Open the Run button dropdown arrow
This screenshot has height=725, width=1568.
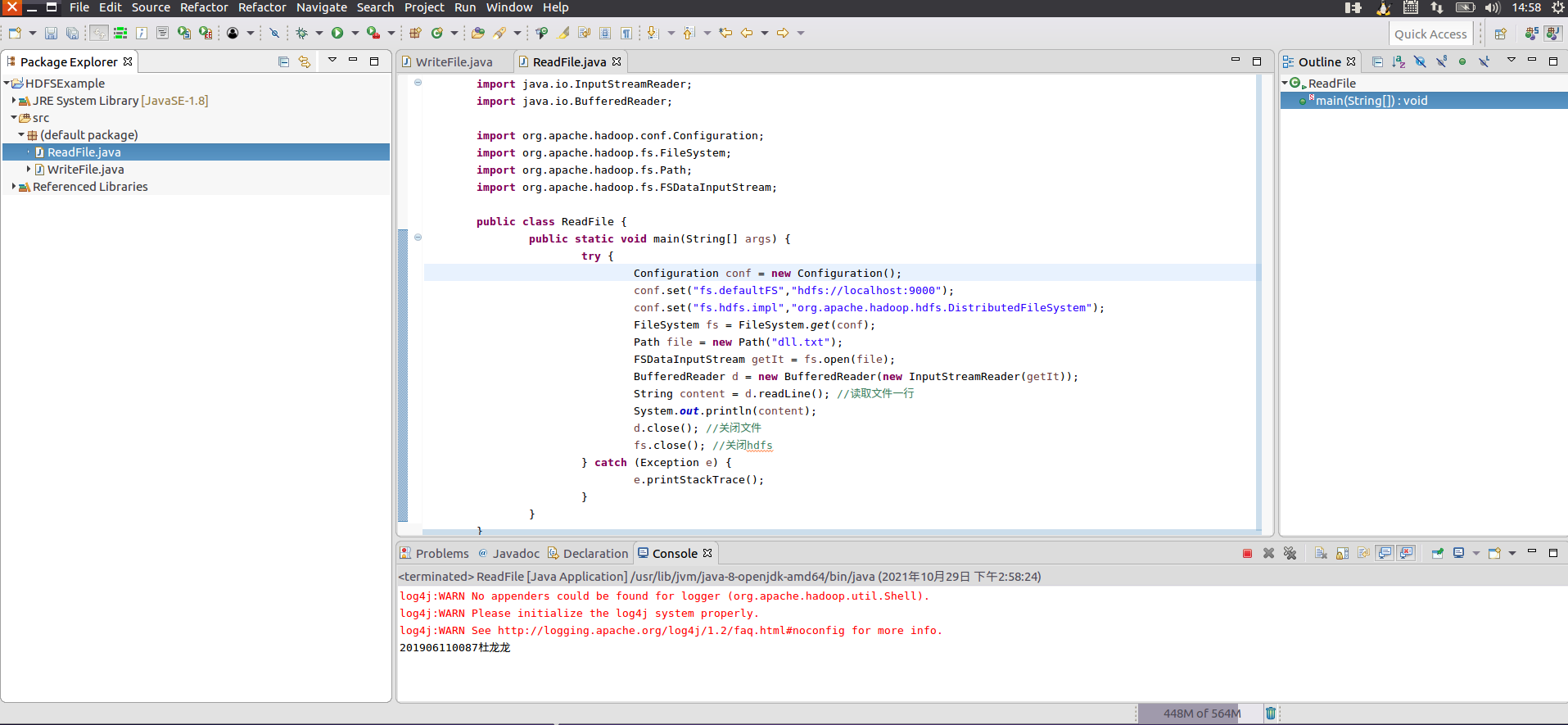pyautogui.click(x=355, y=34)
